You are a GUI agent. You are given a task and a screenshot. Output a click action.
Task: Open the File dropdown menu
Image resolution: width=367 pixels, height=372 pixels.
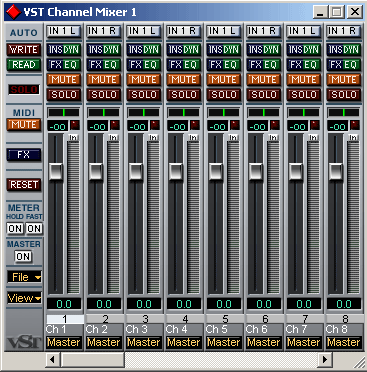pos(24,277)
